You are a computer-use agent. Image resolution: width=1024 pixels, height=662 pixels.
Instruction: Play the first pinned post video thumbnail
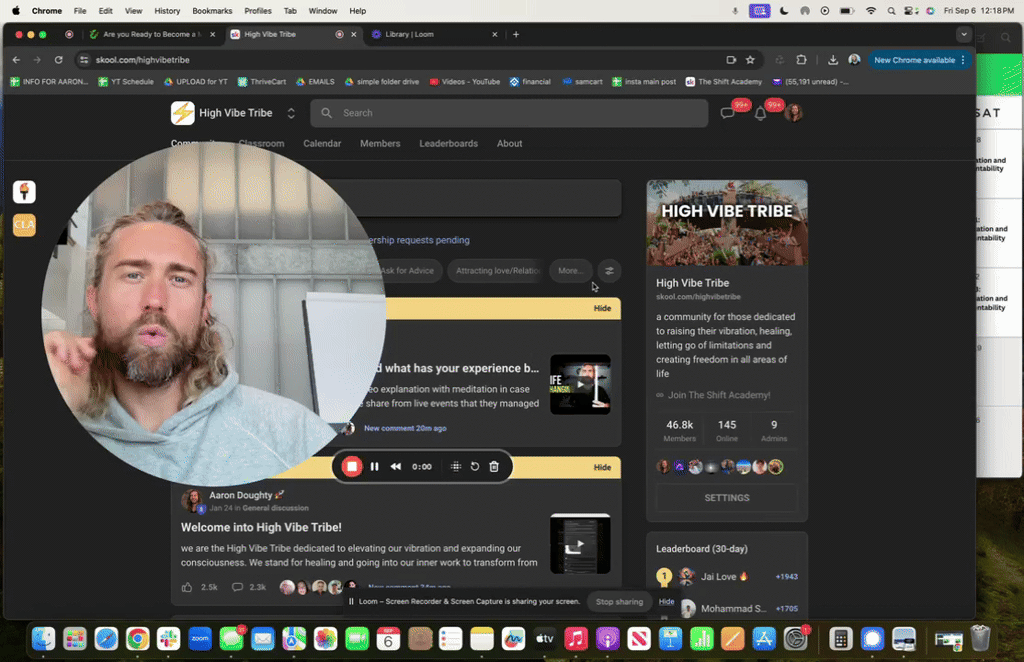[580, 385]
